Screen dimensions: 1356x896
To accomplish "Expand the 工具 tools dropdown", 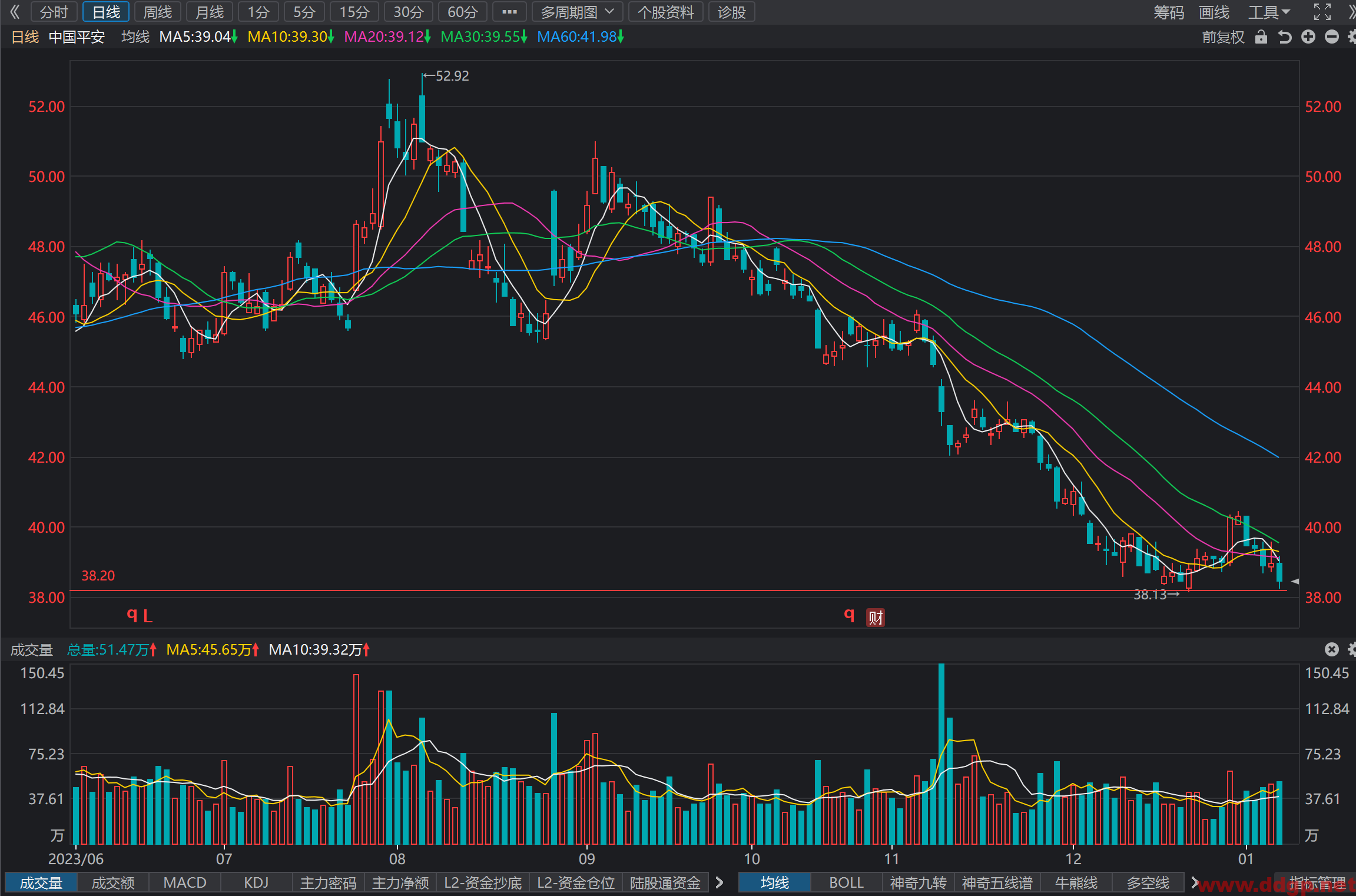I will tap(1269, 12).
